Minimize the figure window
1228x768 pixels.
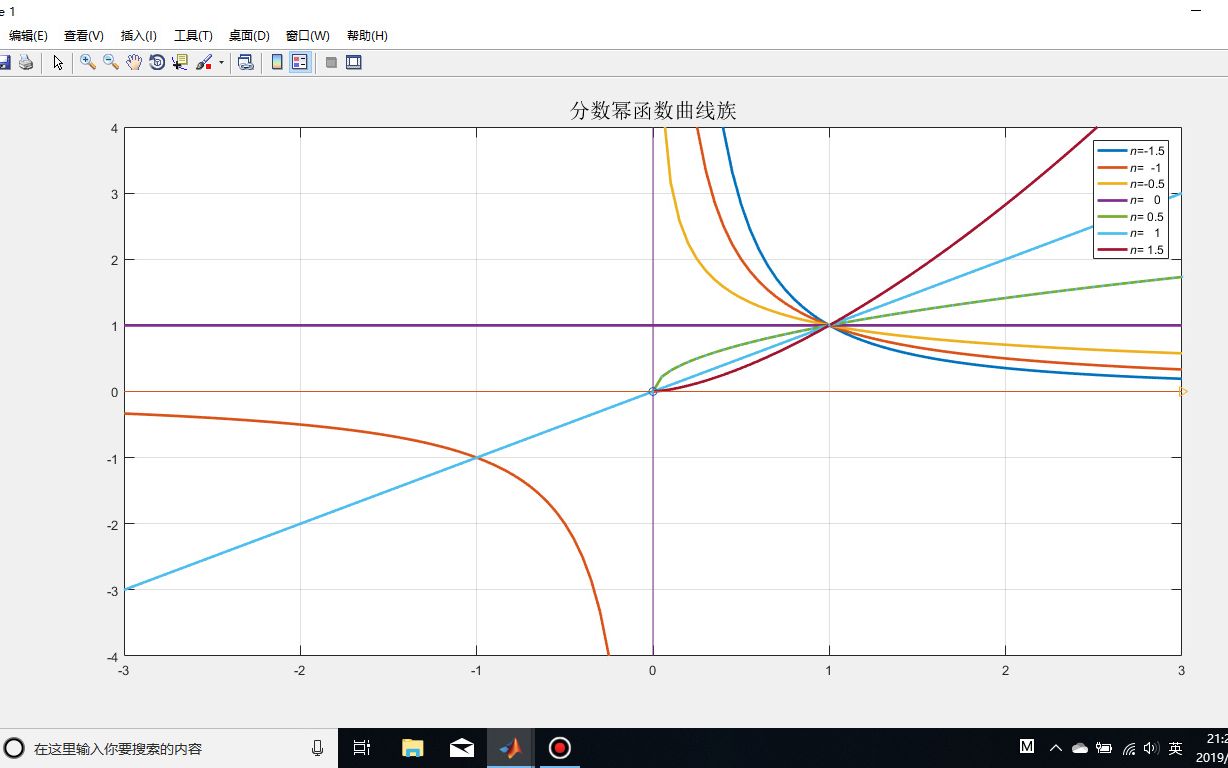pos(1196,10)
